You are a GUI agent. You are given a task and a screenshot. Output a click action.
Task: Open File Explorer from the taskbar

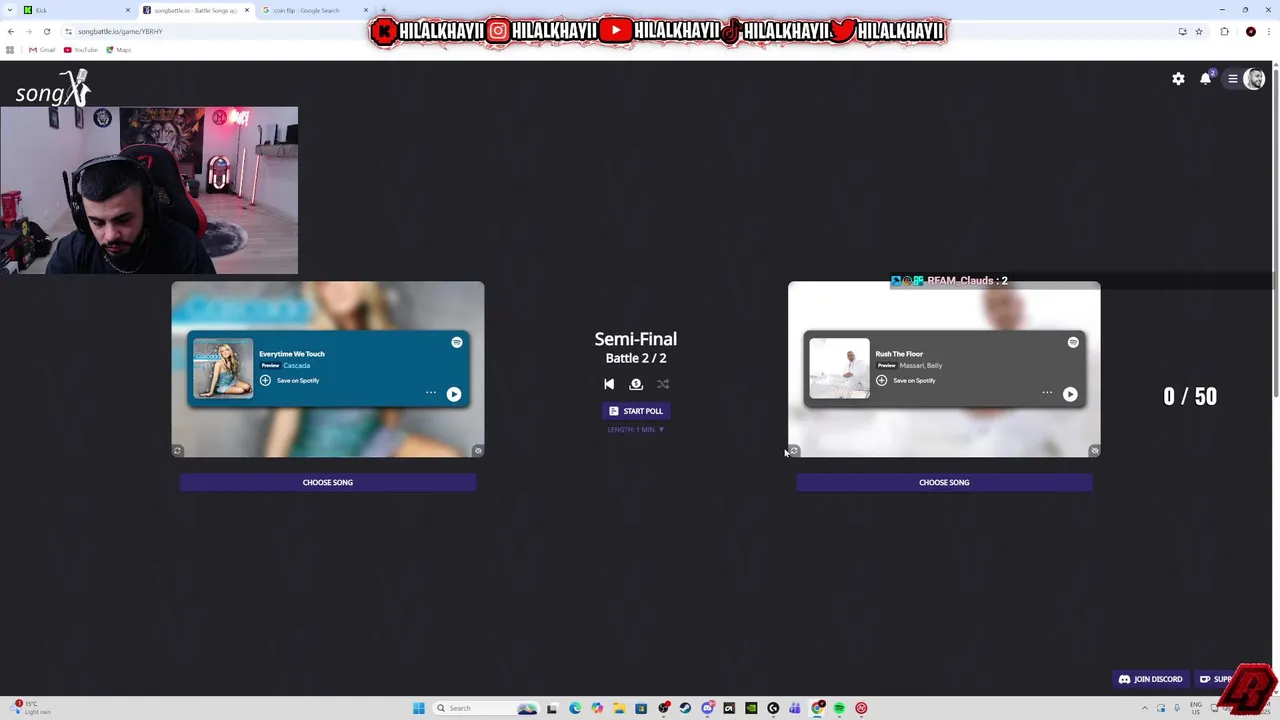619,708
